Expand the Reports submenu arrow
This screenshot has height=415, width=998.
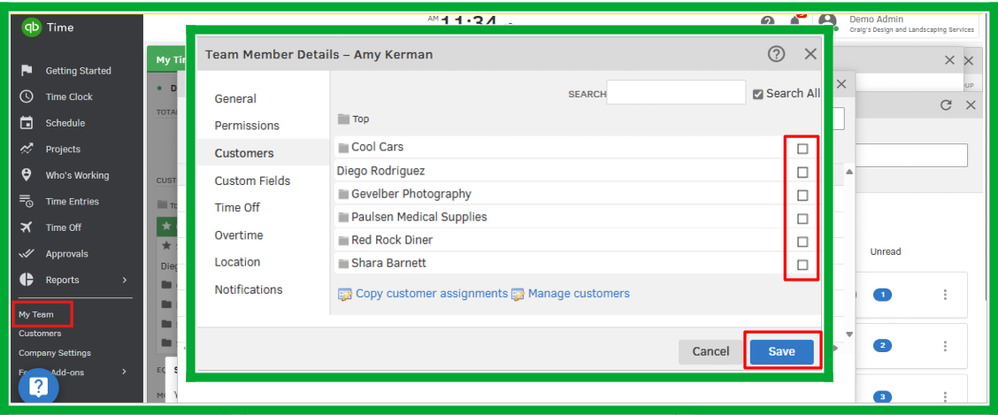tap(125, 280)
